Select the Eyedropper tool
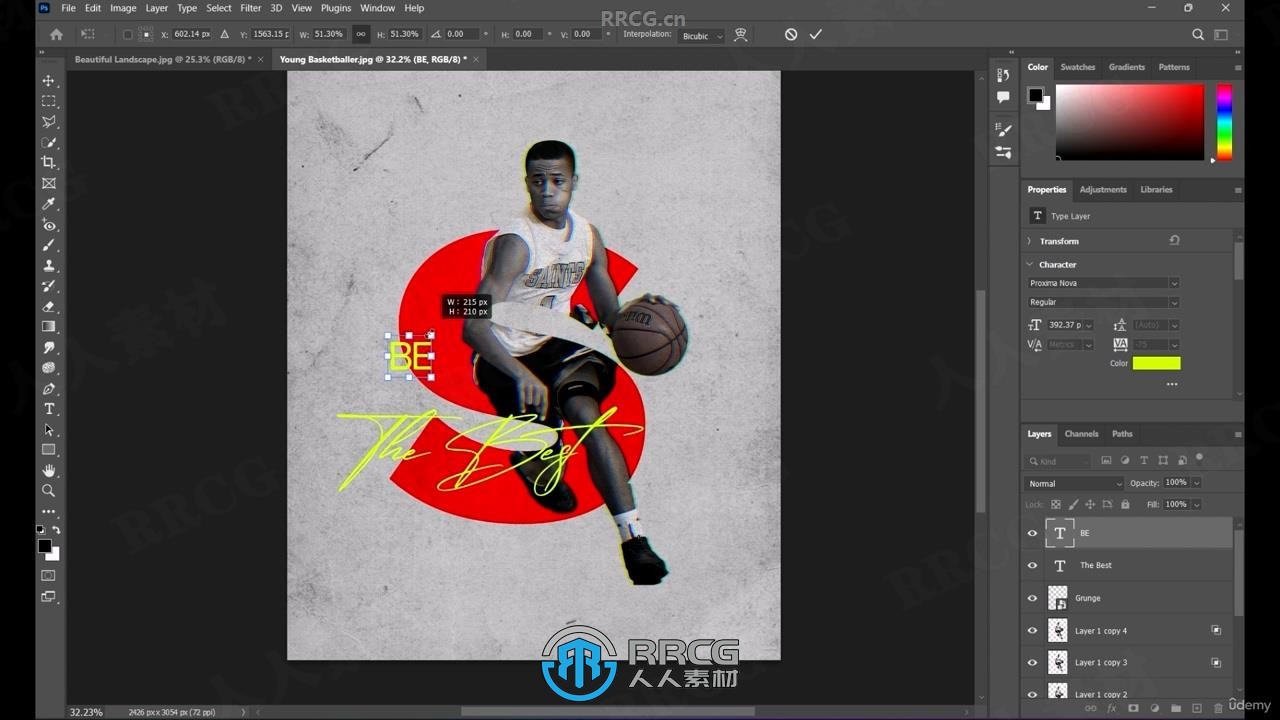Image resolution: width=1280 pixels, height=720 pixels. 48,204
